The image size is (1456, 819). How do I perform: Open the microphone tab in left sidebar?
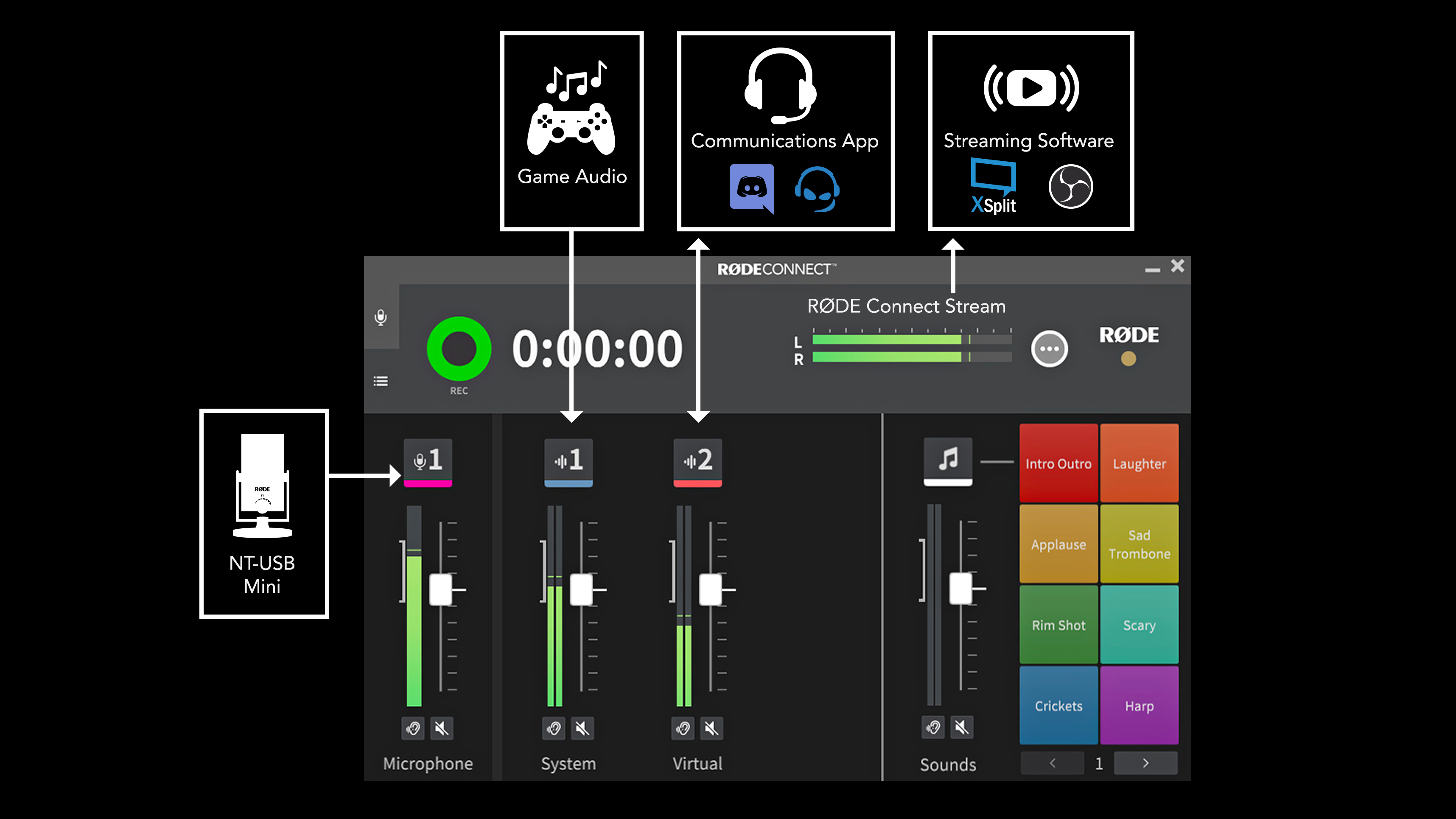381,317
